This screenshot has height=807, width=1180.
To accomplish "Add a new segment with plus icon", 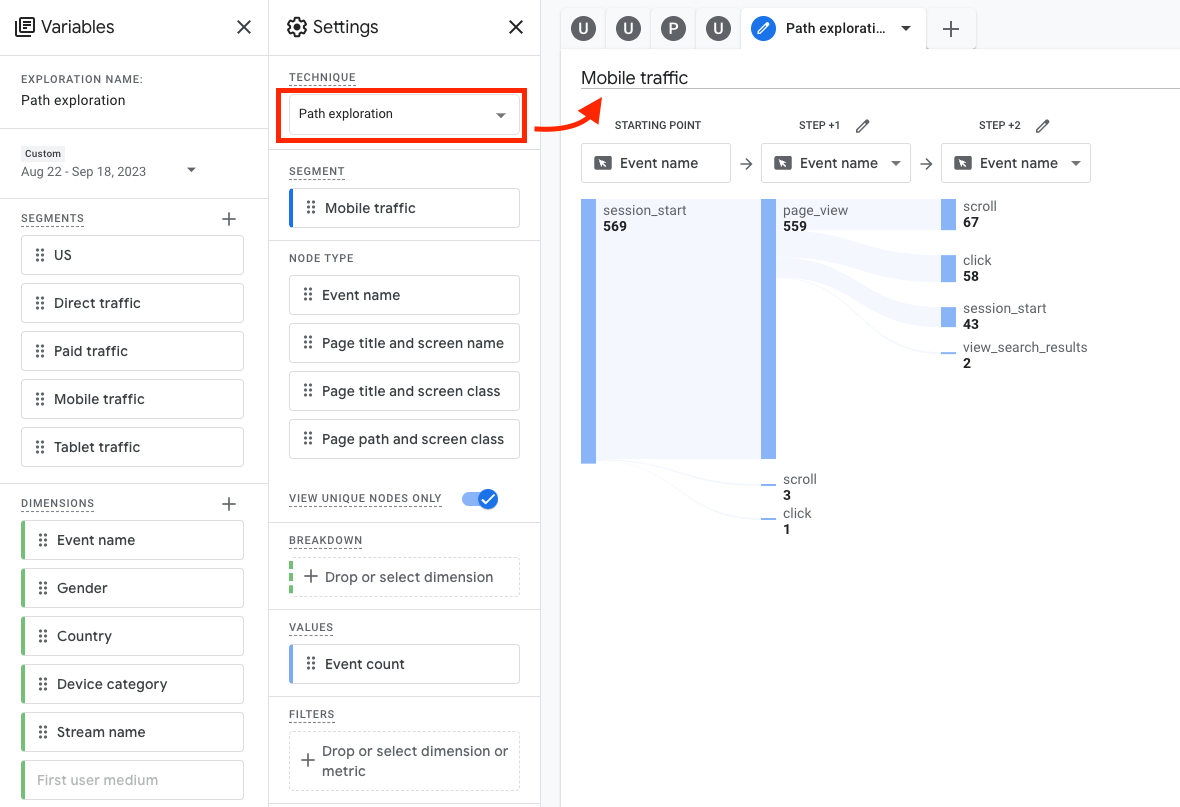I will click(229, 219).
